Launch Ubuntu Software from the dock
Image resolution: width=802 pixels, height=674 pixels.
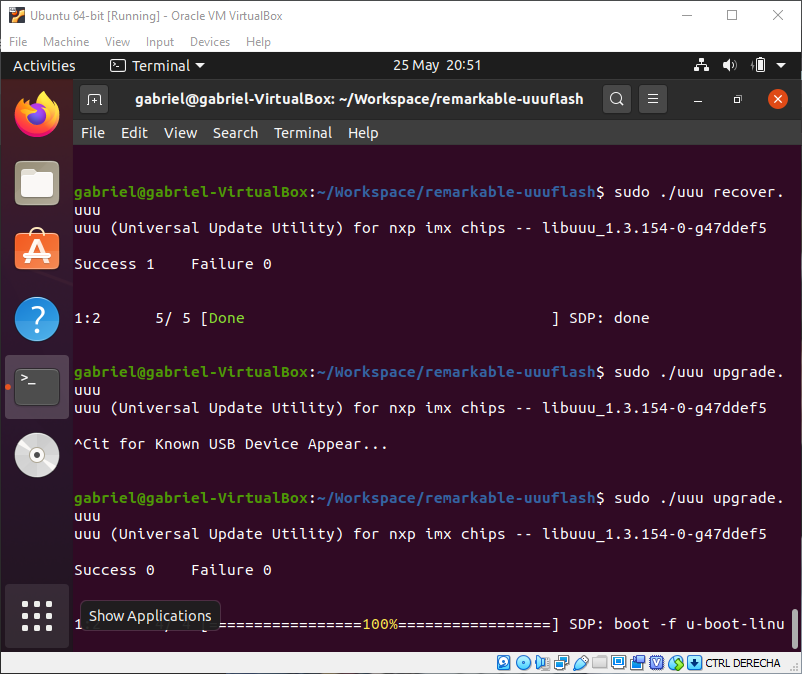pos(37,250)
